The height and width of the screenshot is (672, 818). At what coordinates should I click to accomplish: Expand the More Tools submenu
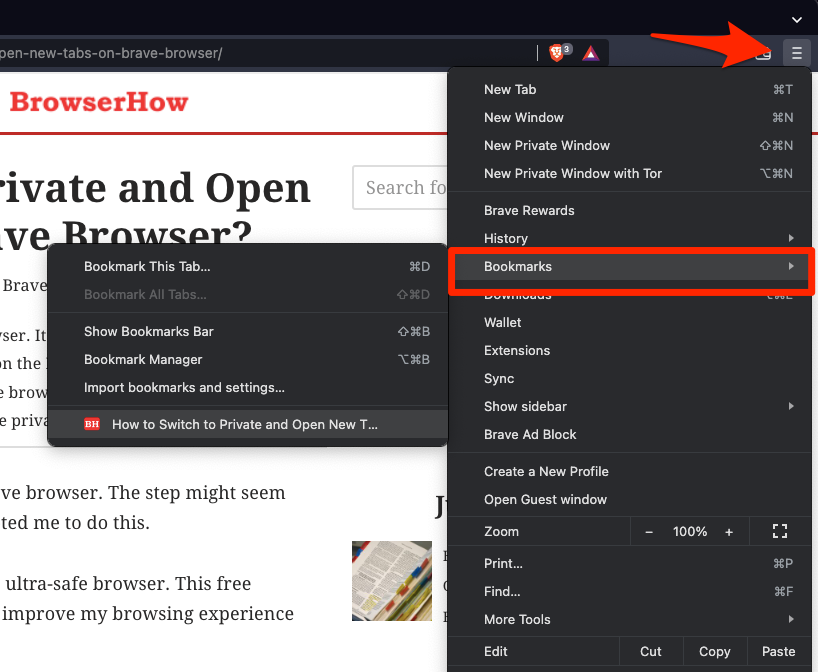[630, 619]
